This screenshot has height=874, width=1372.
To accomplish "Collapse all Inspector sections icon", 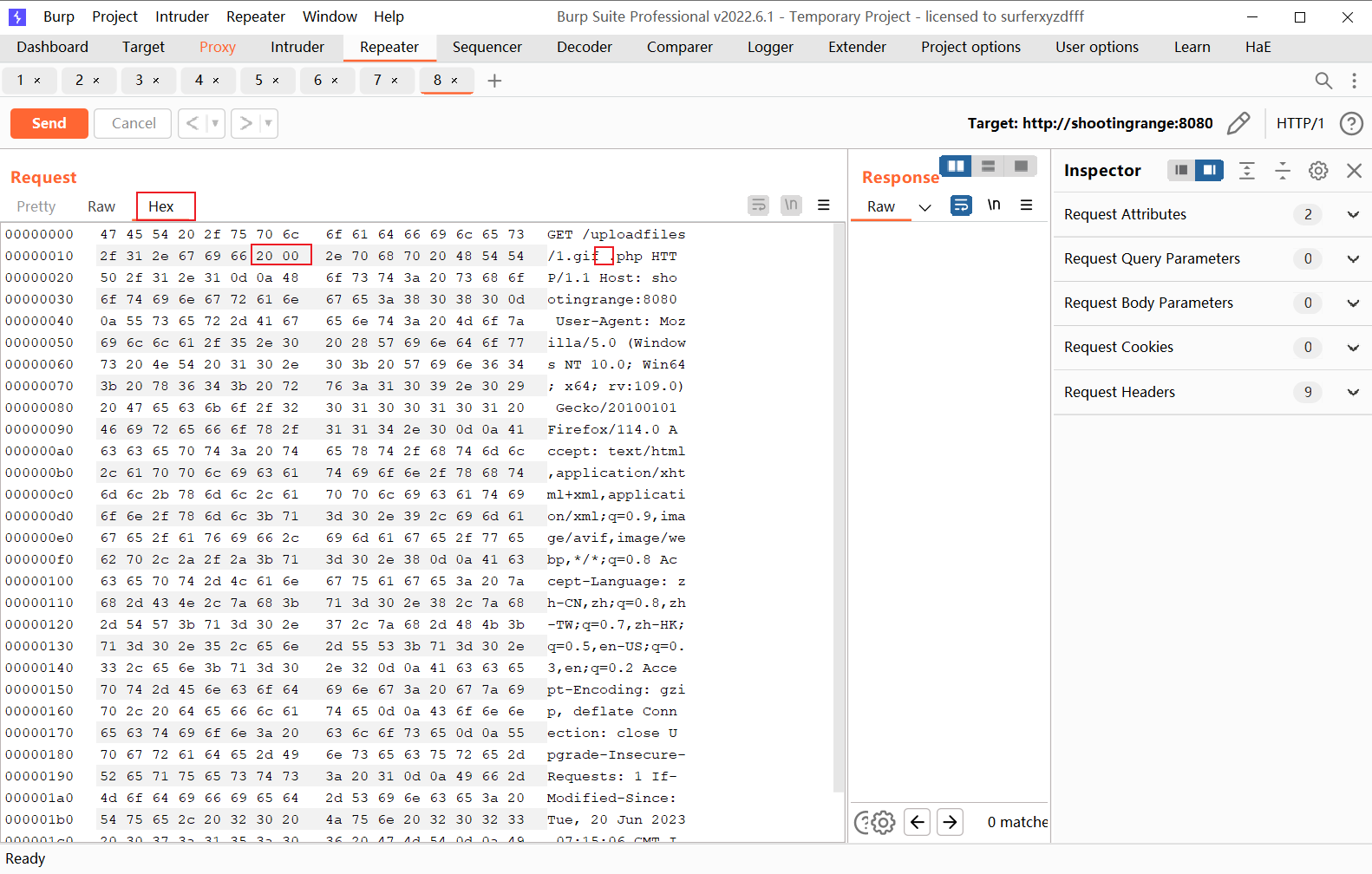I will coord(1283,171).
